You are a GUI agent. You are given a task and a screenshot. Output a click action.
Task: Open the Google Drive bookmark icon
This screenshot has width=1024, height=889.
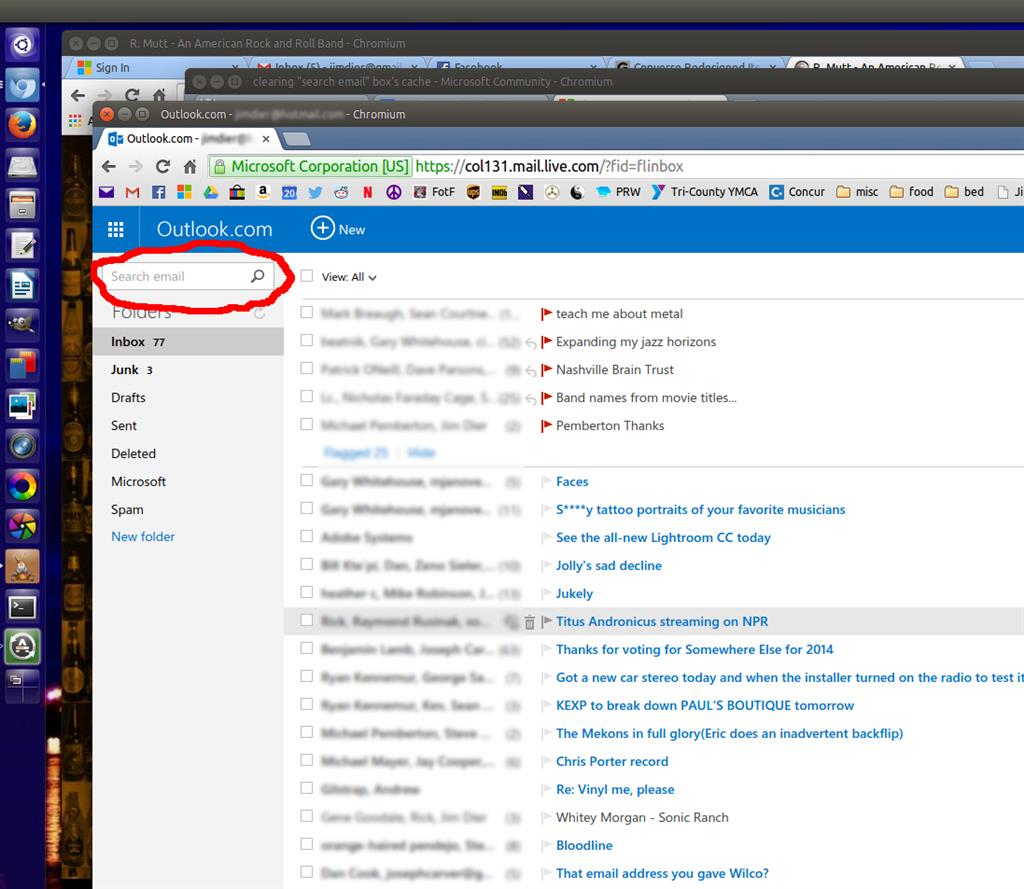click(x=210, y=192)
